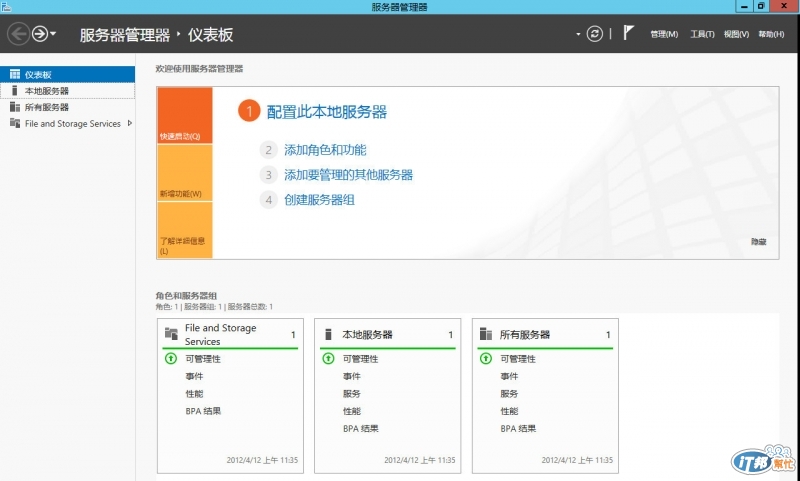Open the 管理(M) menu
The image size is (800, 481).
(x=664, y=34)
